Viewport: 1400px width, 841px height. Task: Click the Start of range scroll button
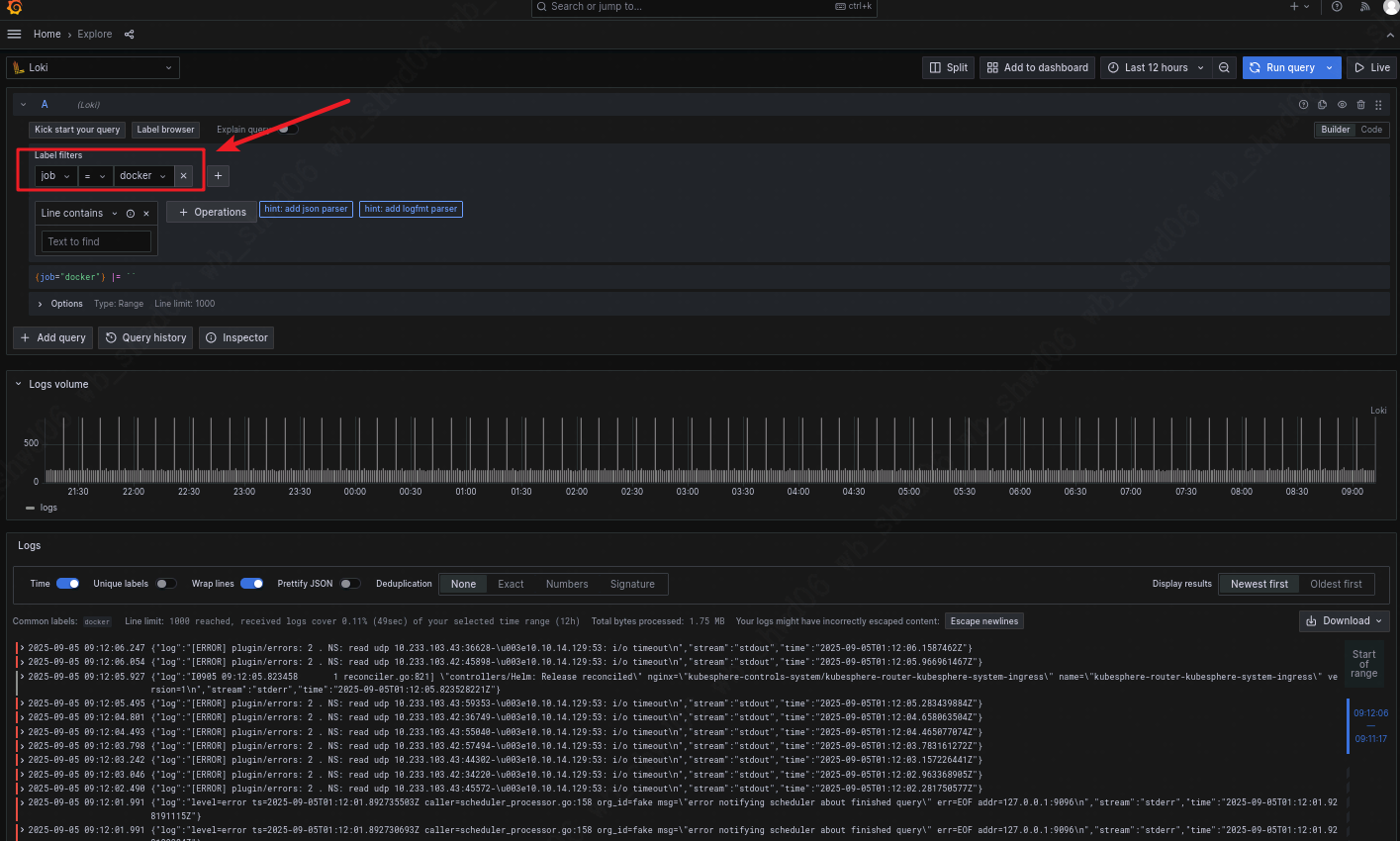1363,663
